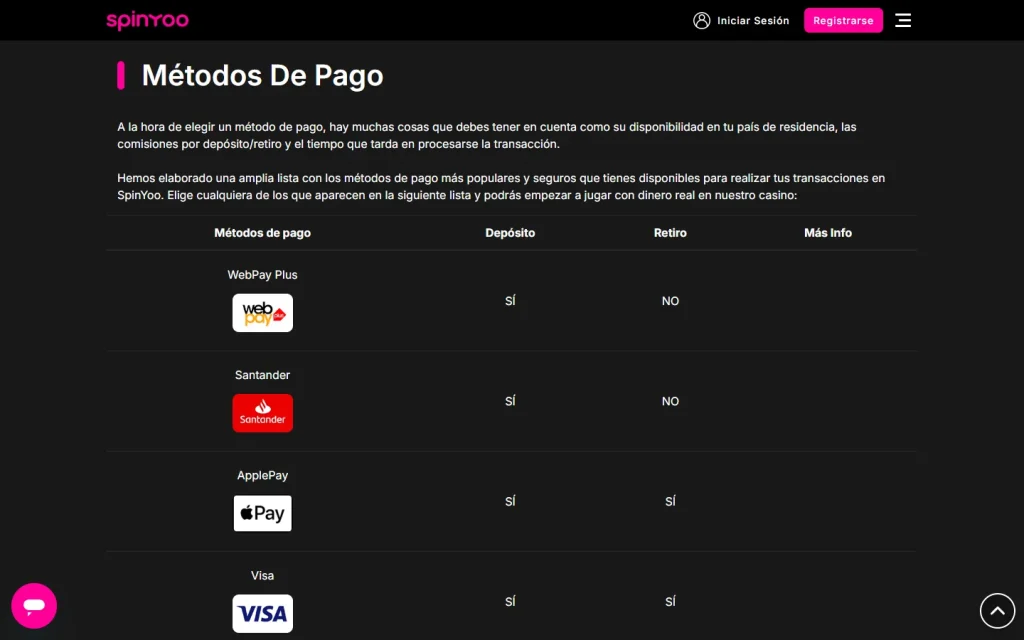1024x640 pixels.
Task: Open the Iniciar Sesión link
Action: tap(753, 20)
